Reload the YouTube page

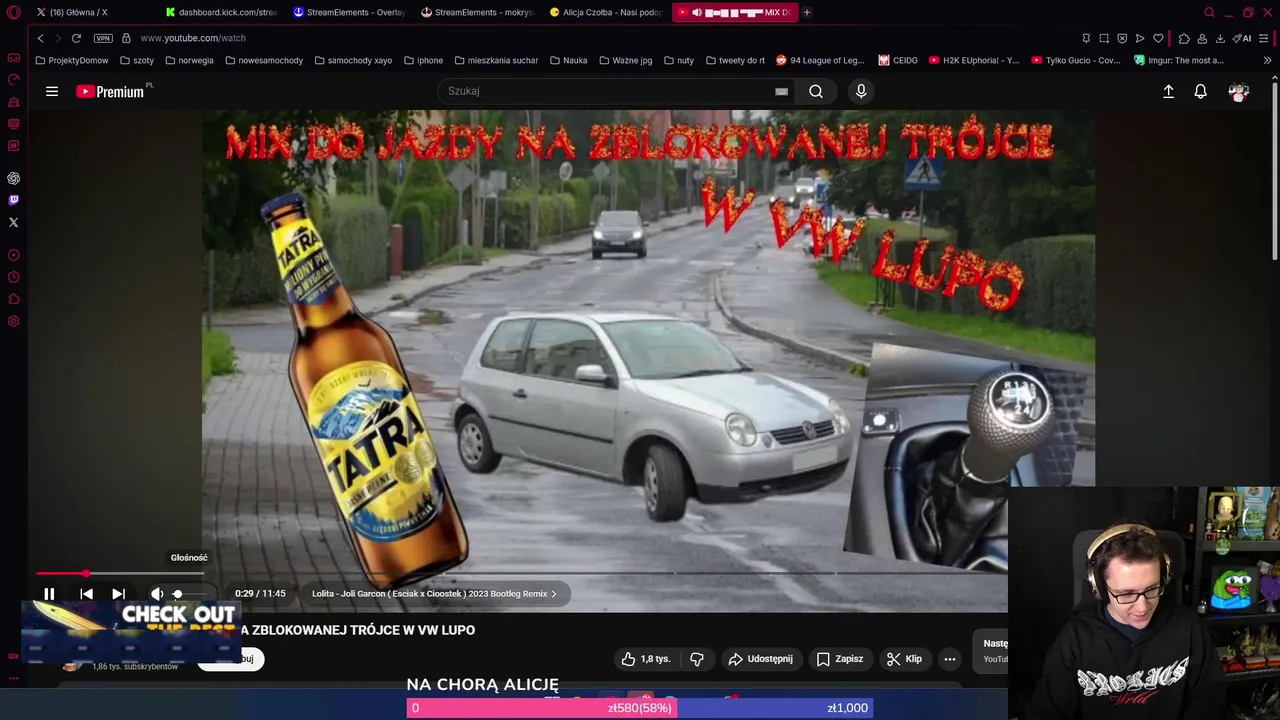[x=76, y=38]
